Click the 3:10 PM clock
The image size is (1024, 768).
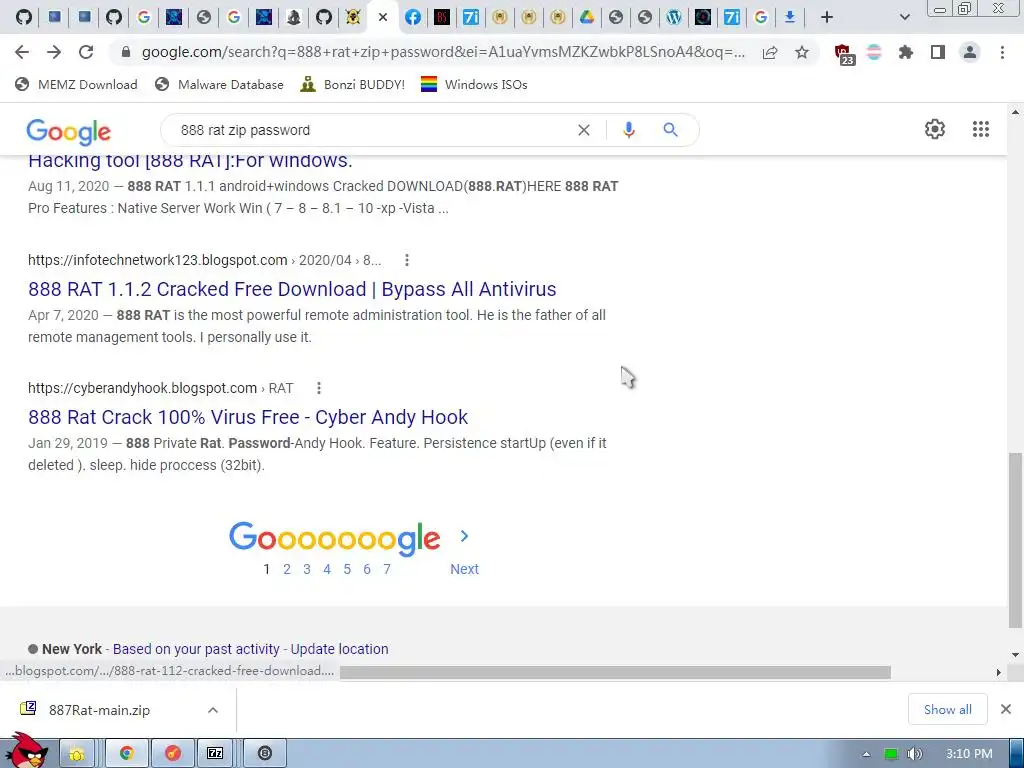(969, 754)
